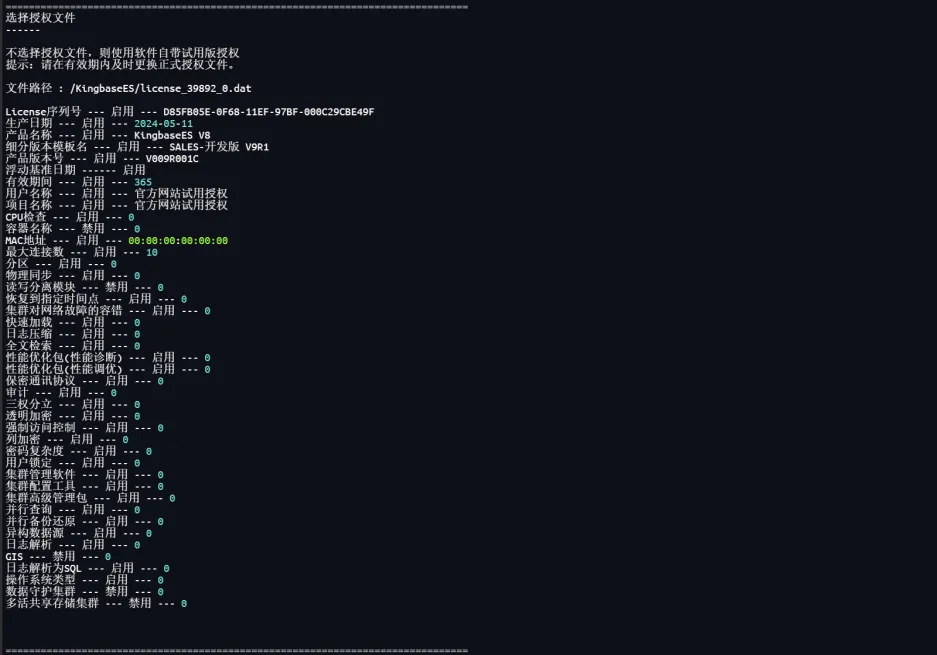Click the 最大连接数 value 10
This screenshot has height=655, width=937.
coord(152,252)
